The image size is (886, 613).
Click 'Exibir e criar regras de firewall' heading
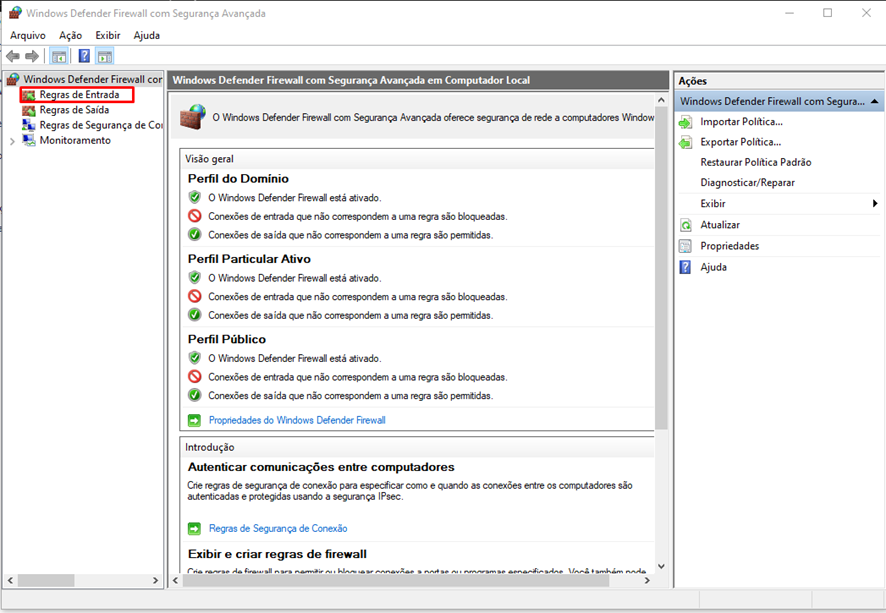[x=277, y=554]
